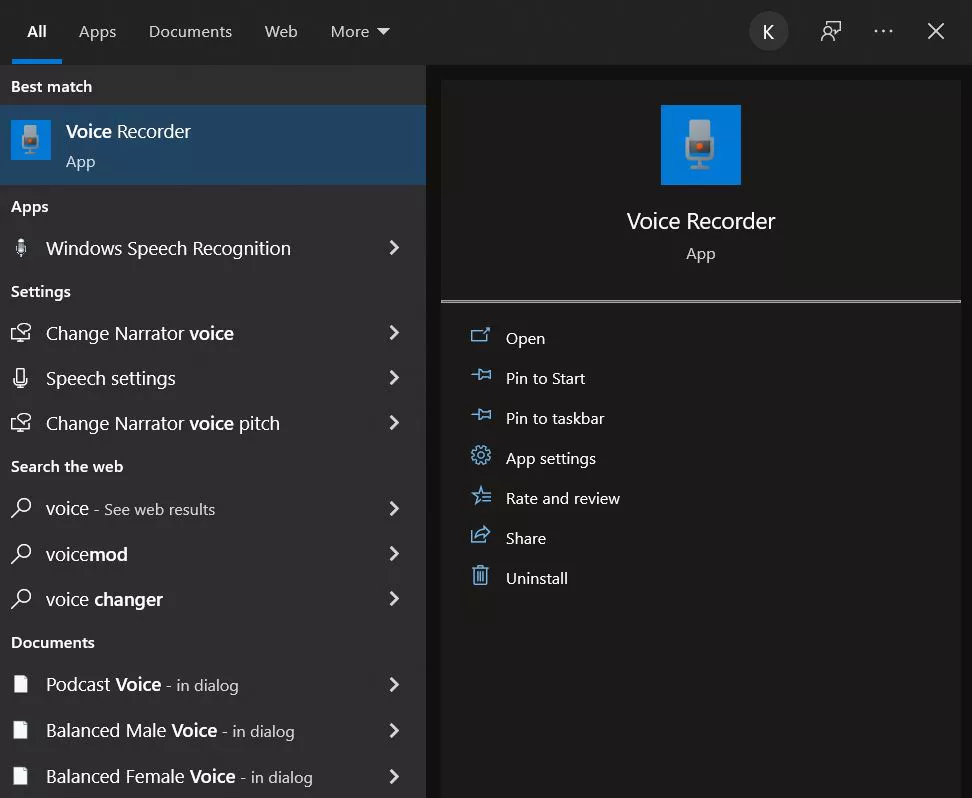This screenshot has height=798, width=972.
Task: Open the feedback icon in the top bar
Action: 831,31
